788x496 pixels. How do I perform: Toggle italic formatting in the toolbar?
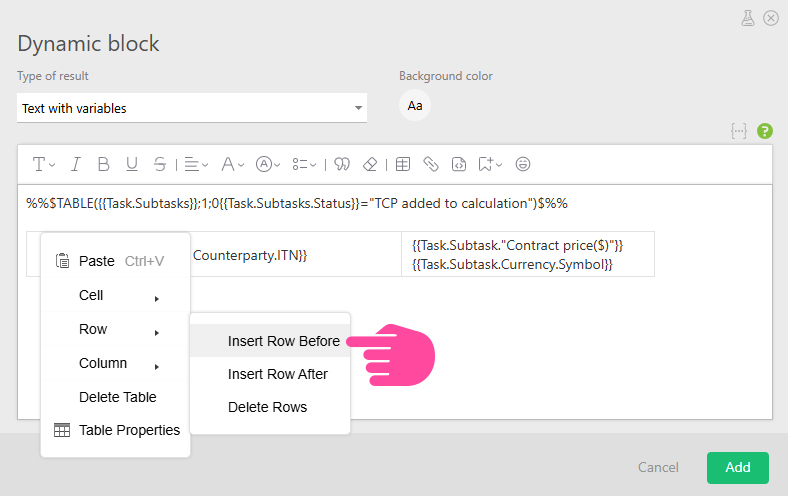click(75, 164)
